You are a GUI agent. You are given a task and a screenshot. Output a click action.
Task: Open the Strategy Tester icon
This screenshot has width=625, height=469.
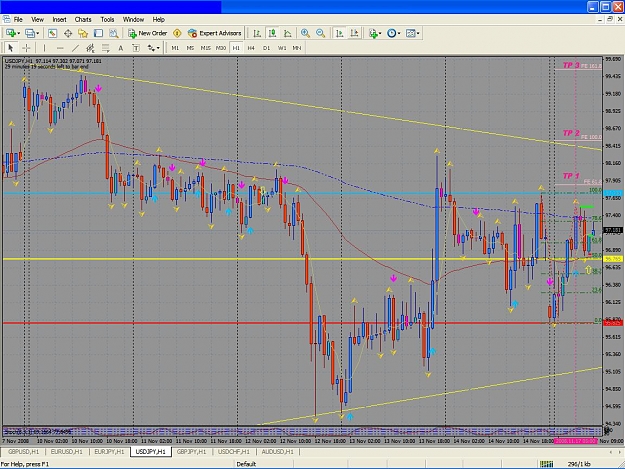tap(114, 33)
